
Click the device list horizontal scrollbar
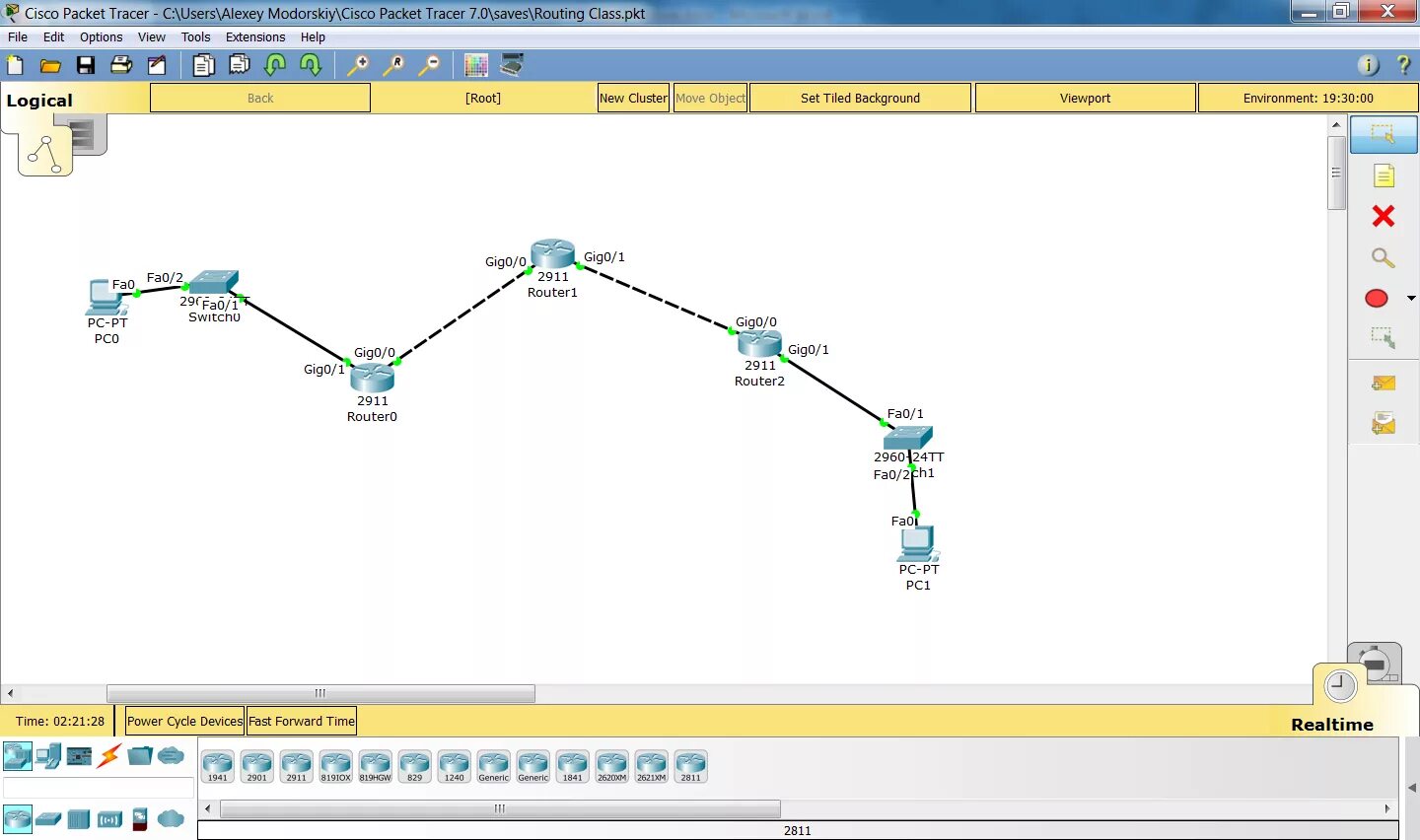pos(500,808)
